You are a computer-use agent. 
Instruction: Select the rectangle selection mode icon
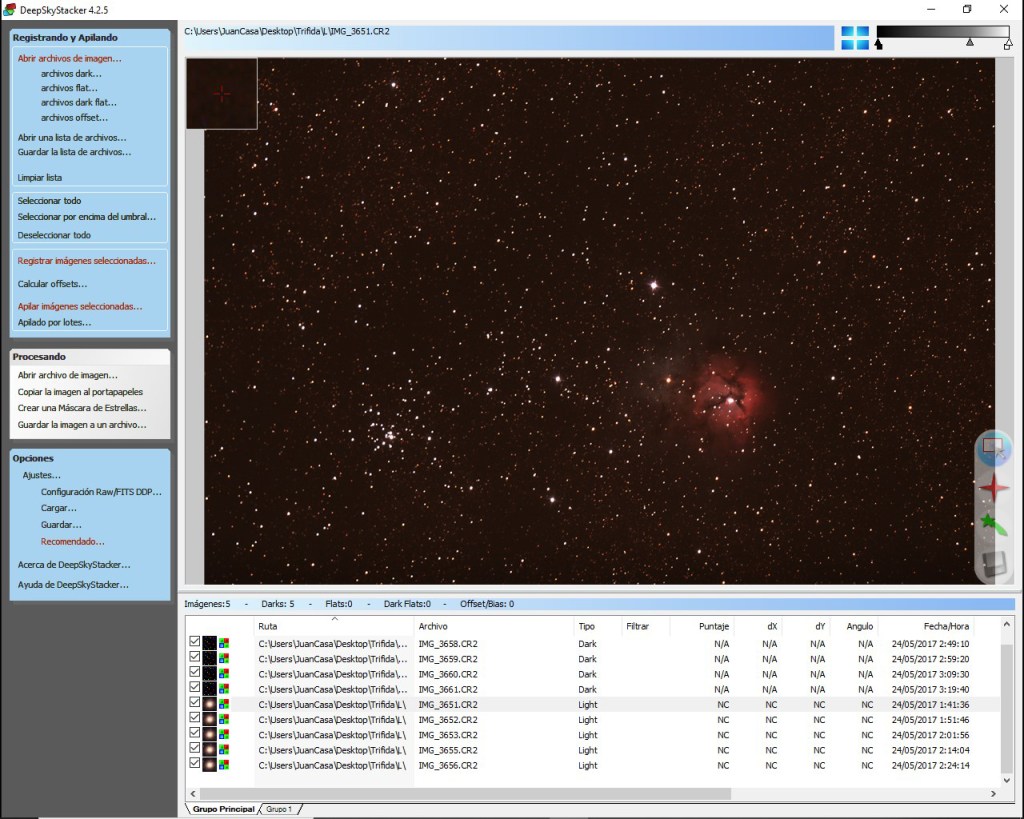pyautogui.click(x=994, y=449)
